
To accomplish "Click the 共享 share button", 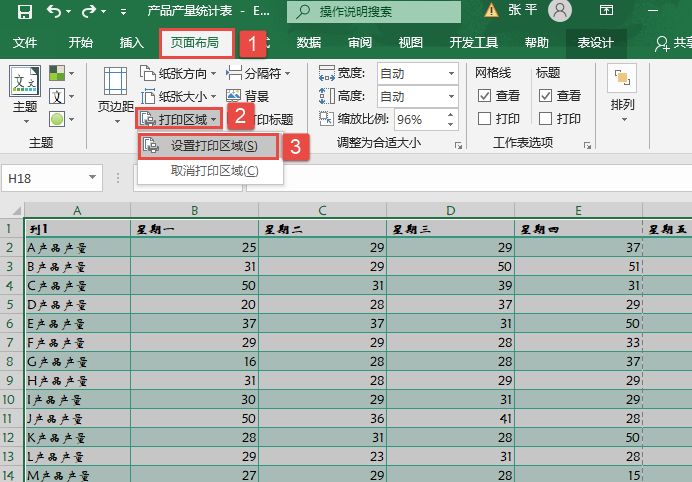I will 673,43.
